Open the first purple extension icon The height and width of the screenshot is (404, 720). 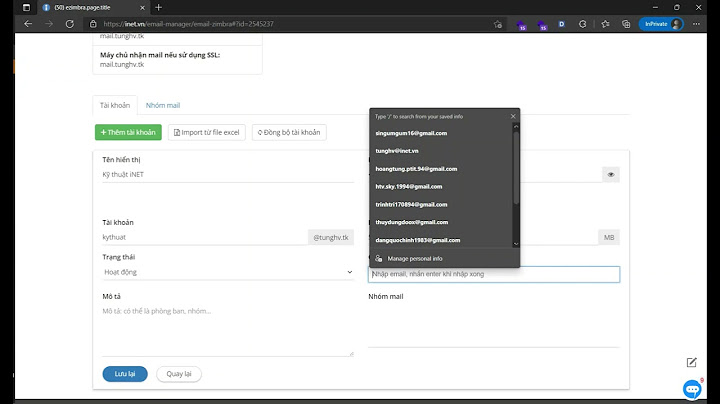[521, 25]
